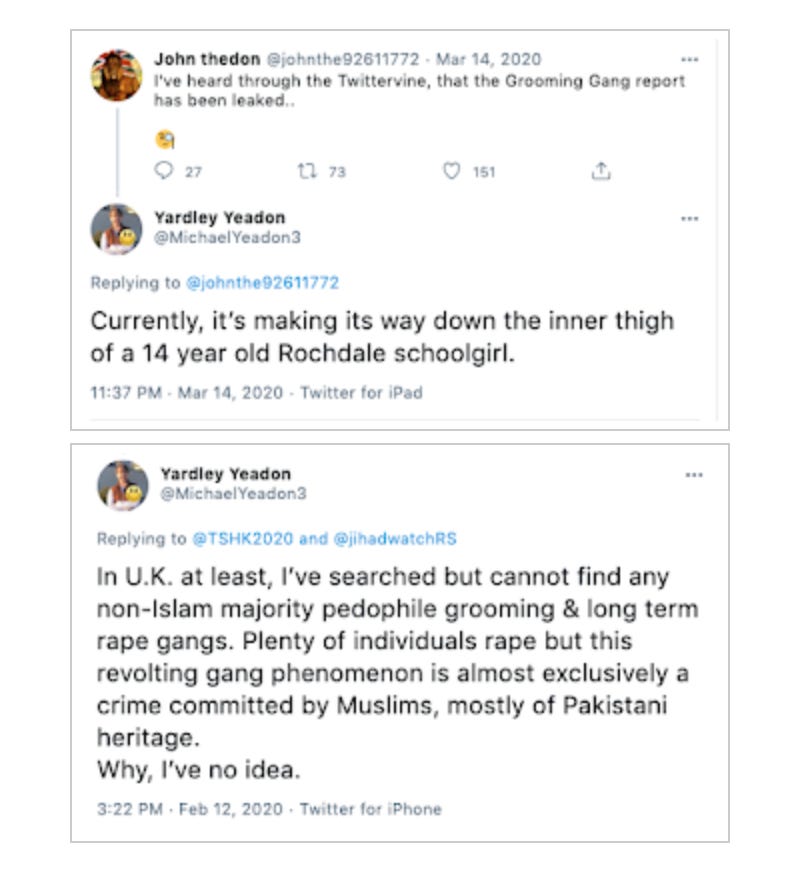Click the reply icon on John thedon's tweet
This screenshot has height=874, width=794.
pyautogui.click(x=161, y=172)
